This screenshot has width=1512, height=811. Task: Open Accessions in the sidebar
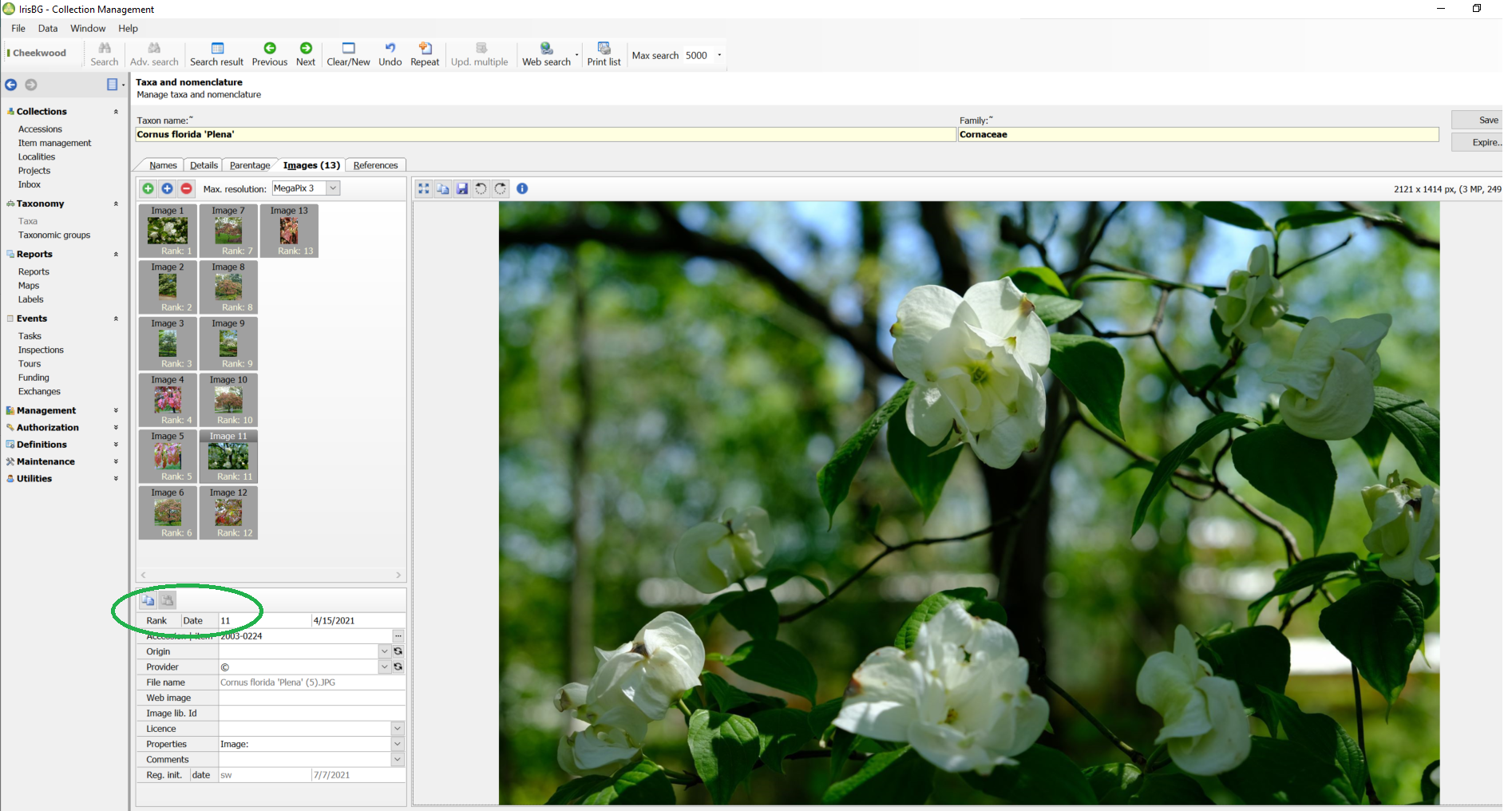point(40,129)
